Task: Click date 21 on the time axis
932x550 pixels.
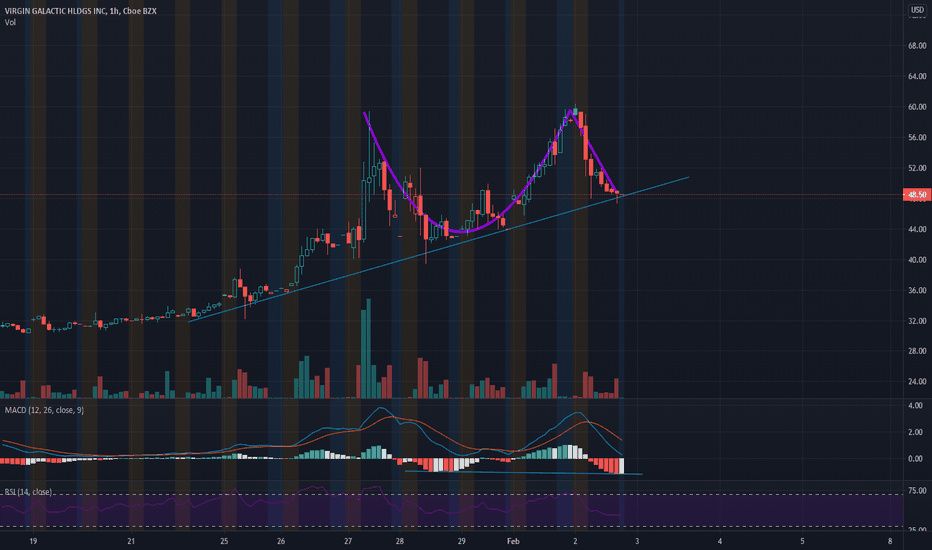Action: pos(131,541)
